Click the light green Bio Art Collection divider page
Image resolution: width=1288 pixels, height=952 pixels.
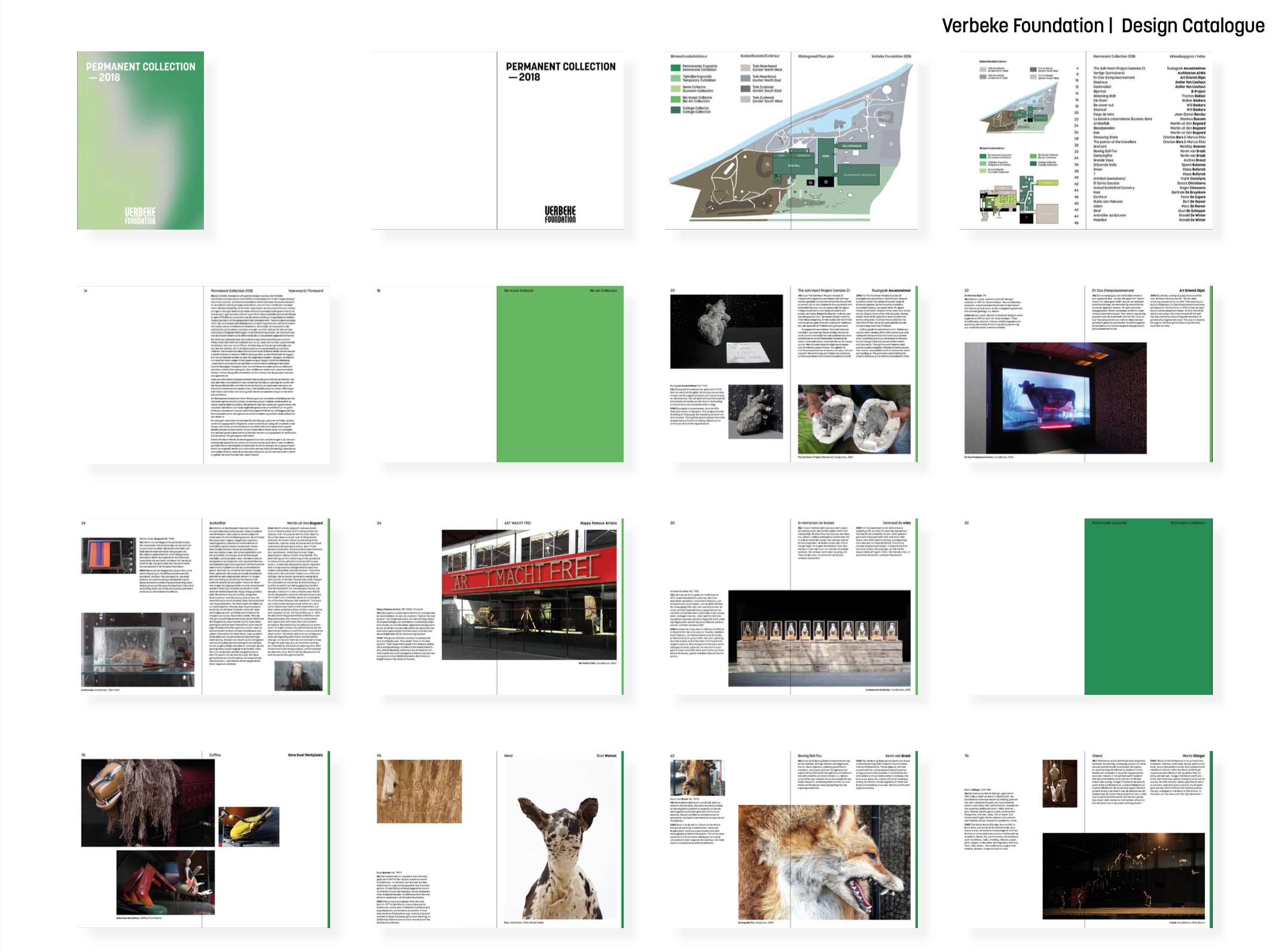tap(560, 374)
